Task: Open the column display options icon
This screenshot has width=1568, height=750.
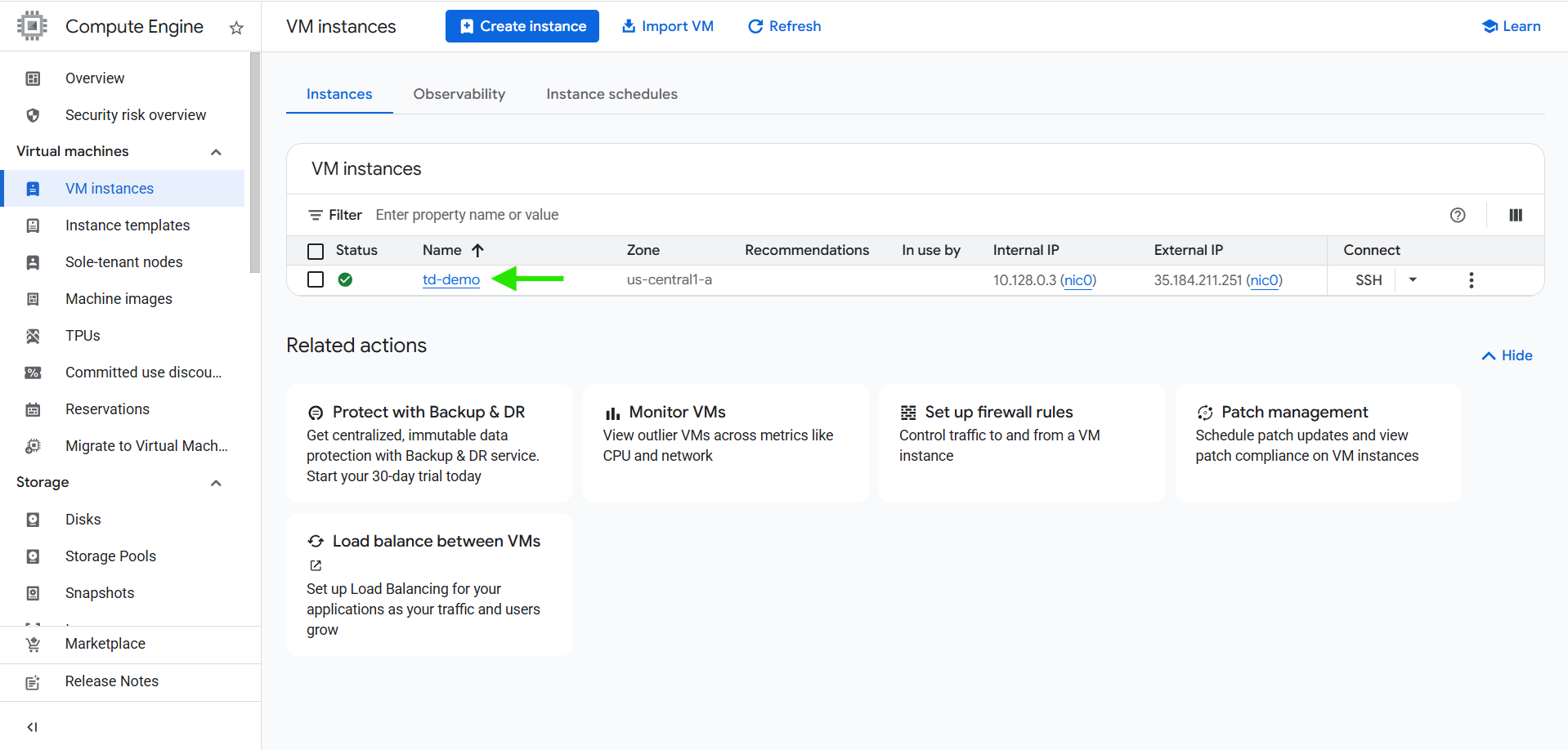Action: (1515, 215)
